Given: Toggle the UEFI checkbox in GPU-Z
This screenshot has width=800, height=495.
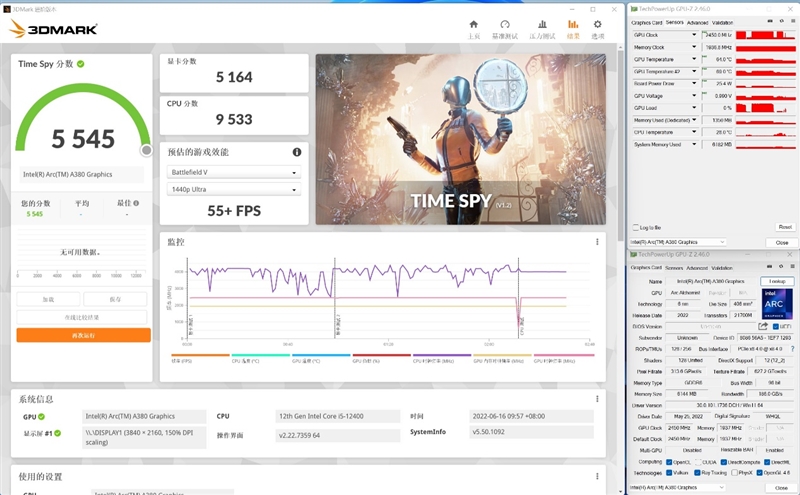Looking at the screenshot, I should [x=776, y=326].
